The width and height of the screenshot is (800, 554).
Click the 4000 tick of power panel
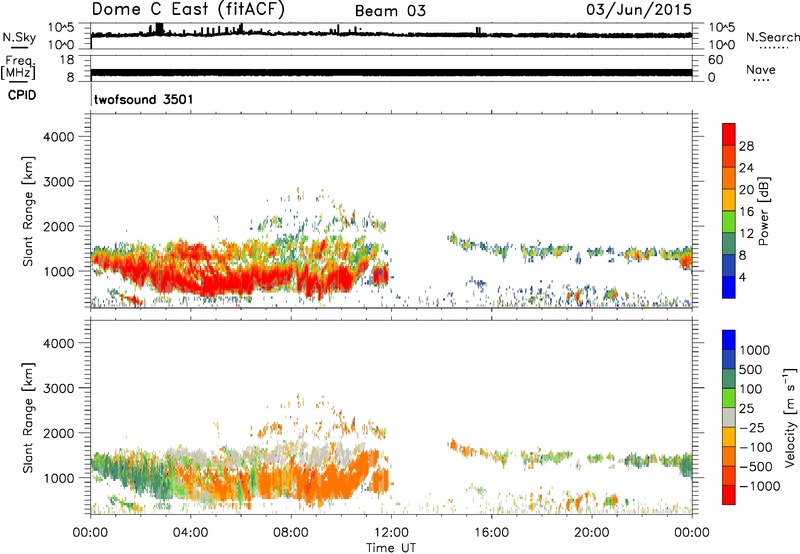click(59, 137)
